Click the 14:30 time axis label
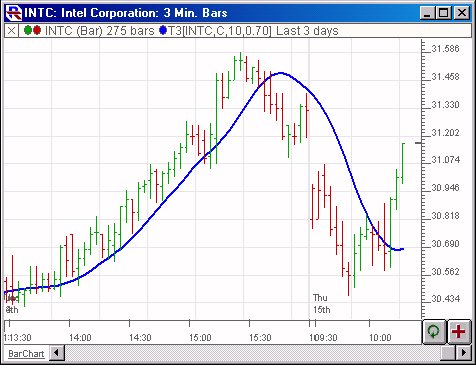This screenshot has height=365, width=476. pos(140,338)
